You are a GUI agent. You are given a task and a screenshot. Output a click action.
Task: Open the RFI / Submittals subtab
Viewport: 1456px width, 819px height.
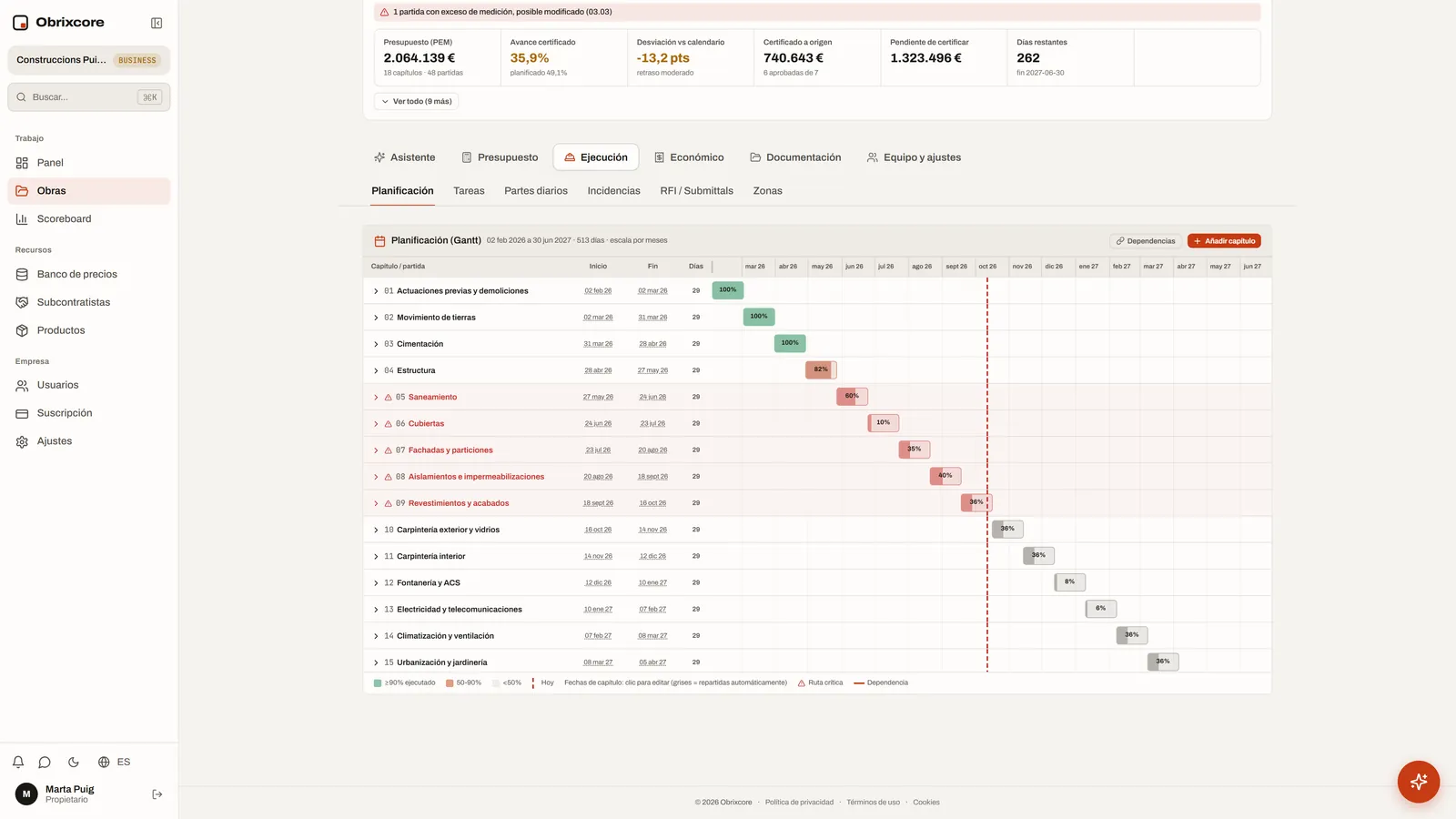(696, 191)
